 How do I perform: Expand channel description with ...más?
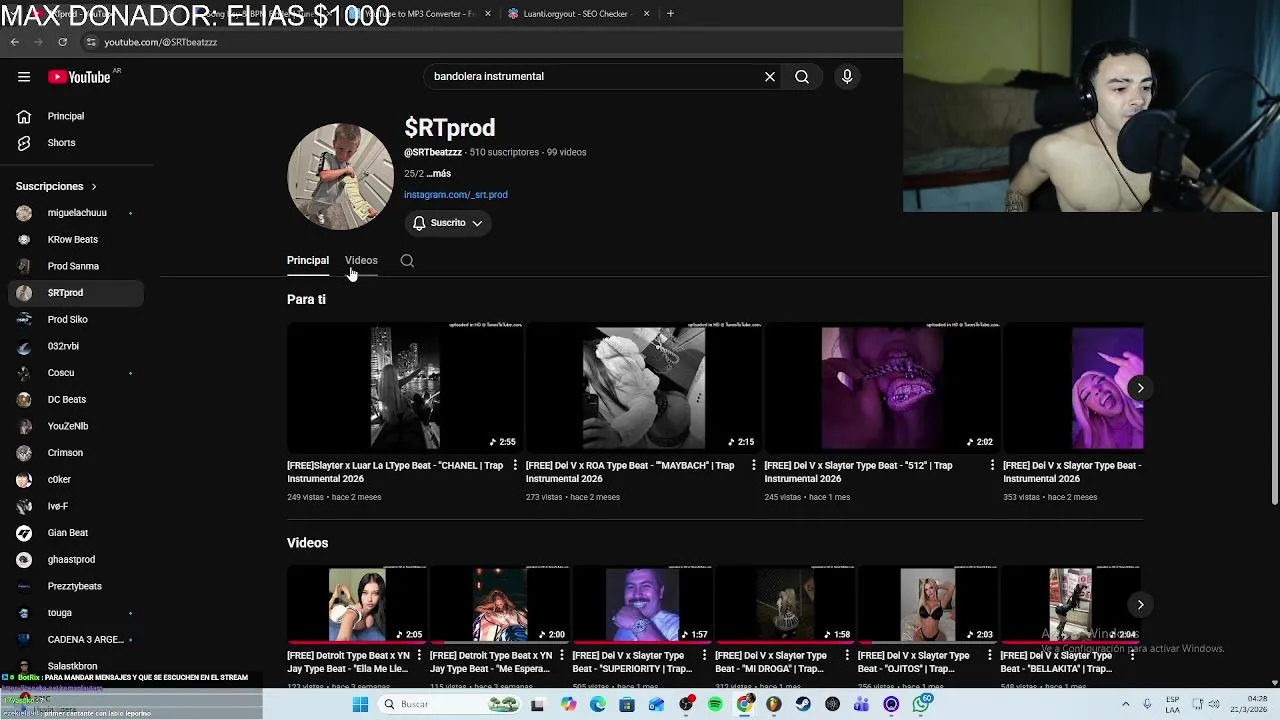(438, 174)
